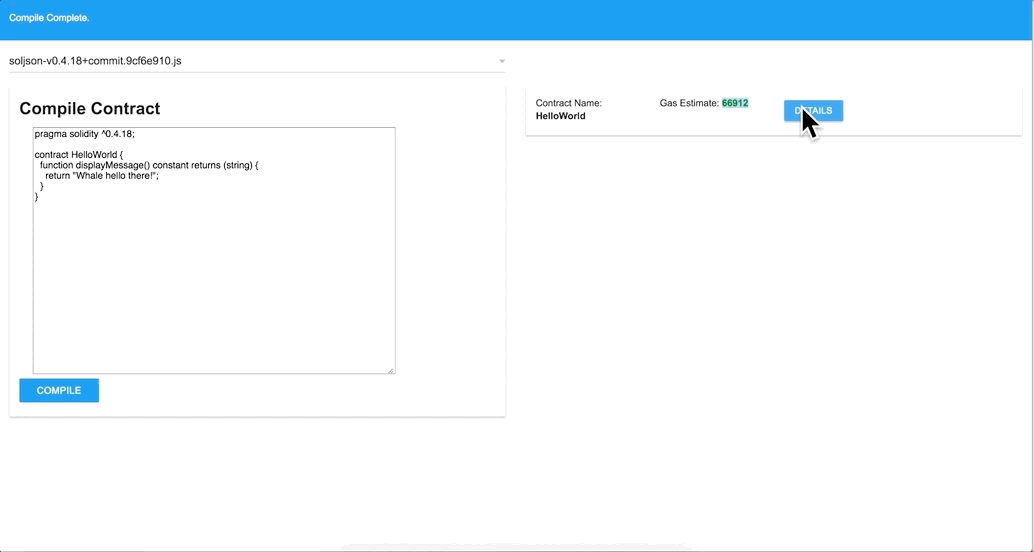Viewport: 1034px width, 552px height.
Task: Click the return "Whale hello there!" line
Action: click(x=102, y=176)
